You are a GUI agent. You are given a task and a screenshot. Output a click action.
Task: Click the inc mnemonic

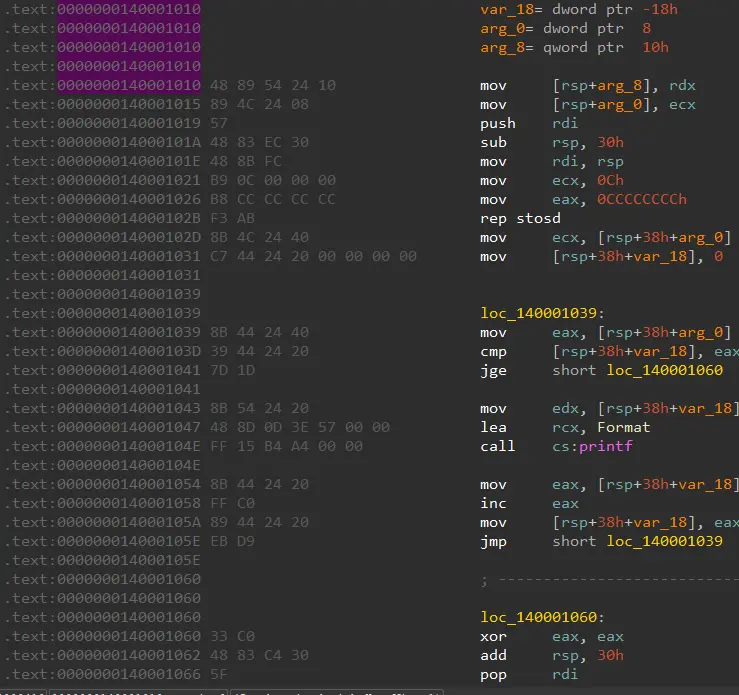click(493, 503)
